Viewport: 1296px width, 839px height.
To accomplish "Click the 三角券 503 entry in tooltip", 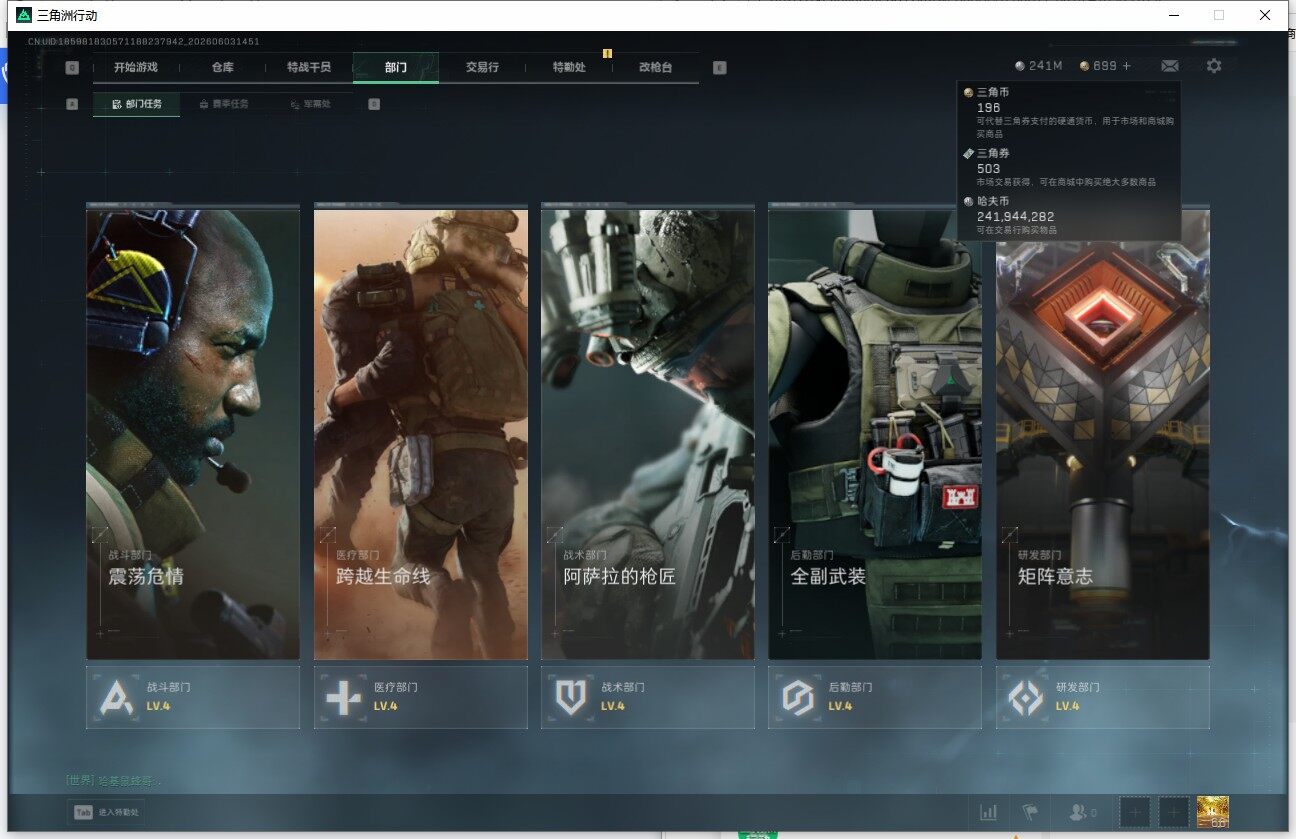I will [x=1068, y=167].
